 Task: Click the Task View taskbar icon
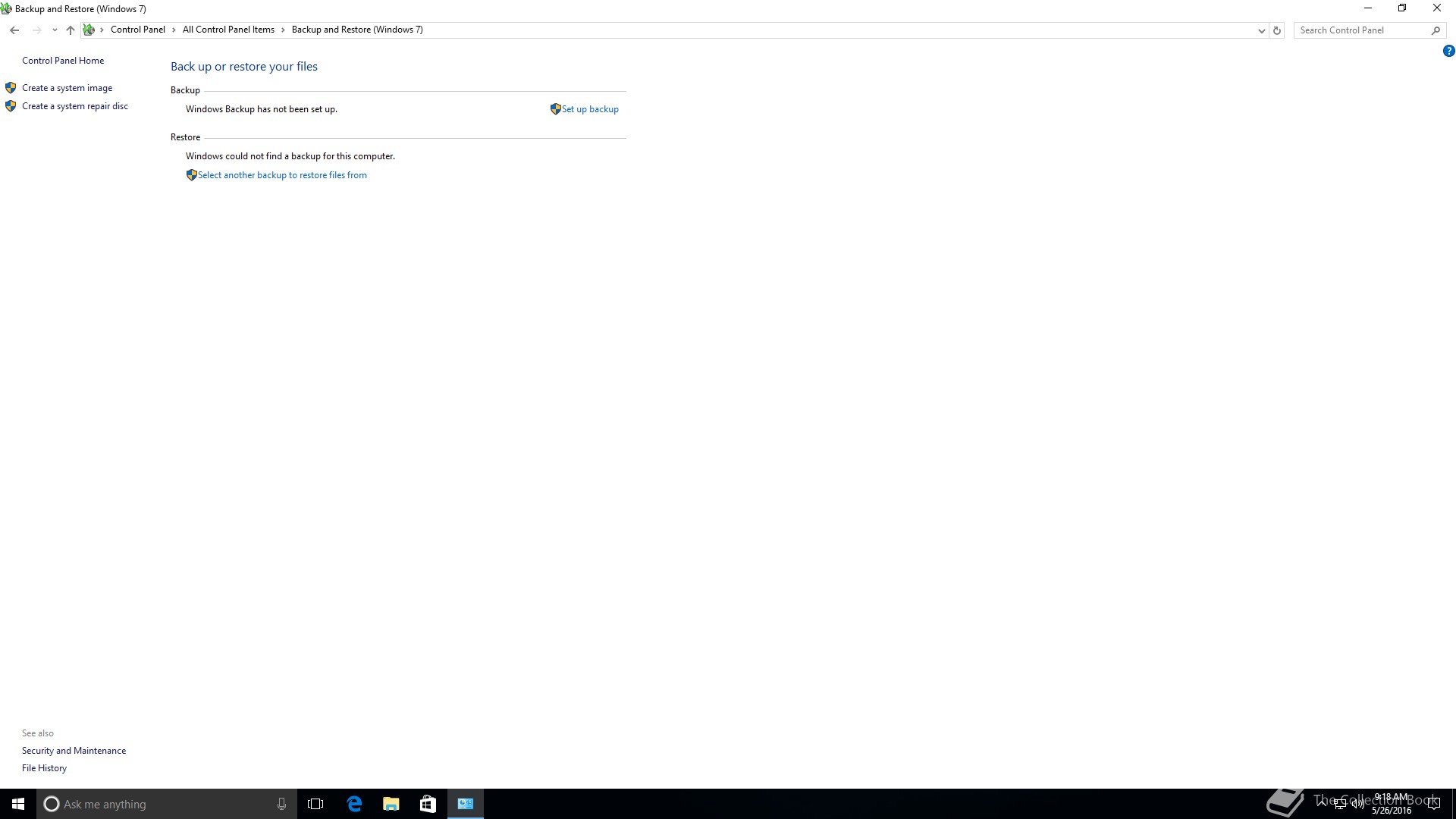click(315, 804)
